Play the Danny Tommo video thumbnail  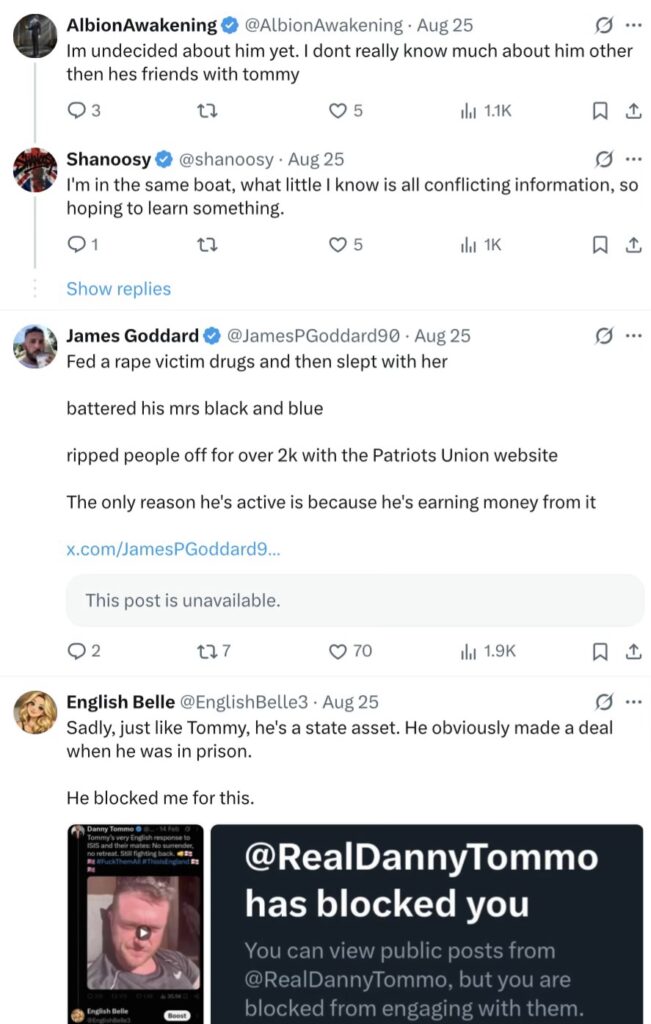pyautogui.click(x=143, y=933)
